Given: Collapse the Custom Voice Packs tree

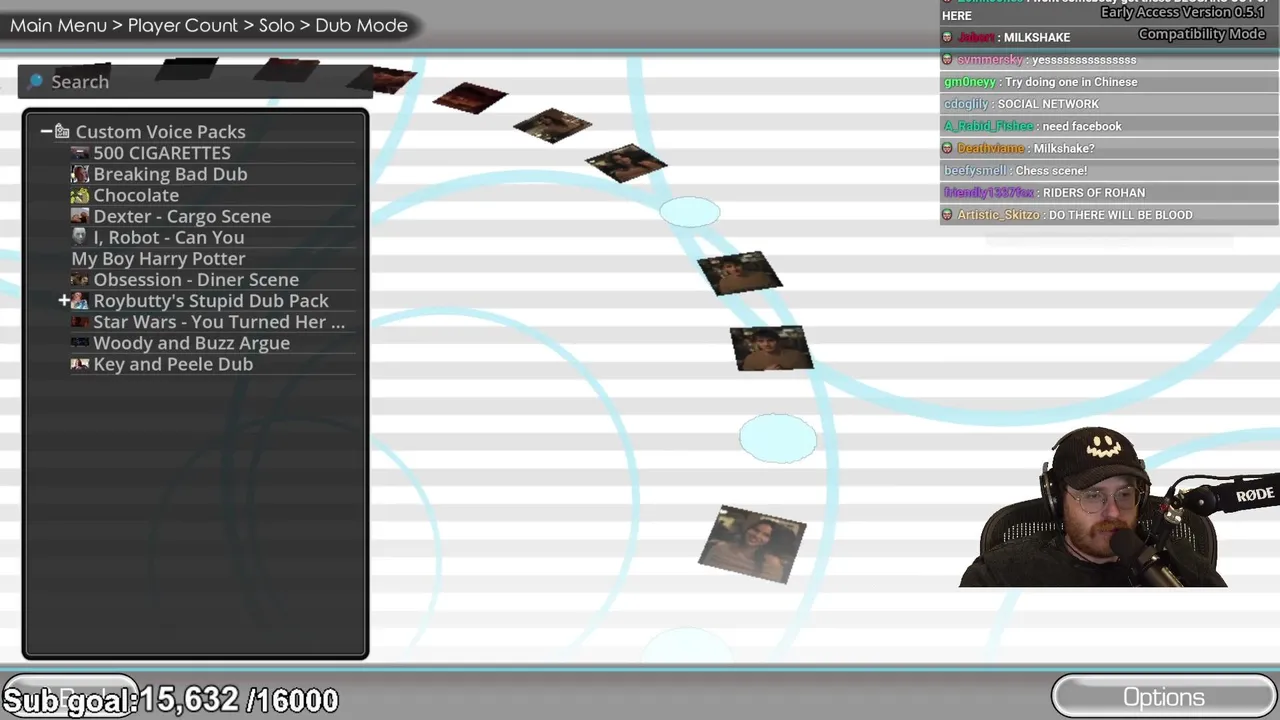Looking at the screenshot, I should [46, 131].
